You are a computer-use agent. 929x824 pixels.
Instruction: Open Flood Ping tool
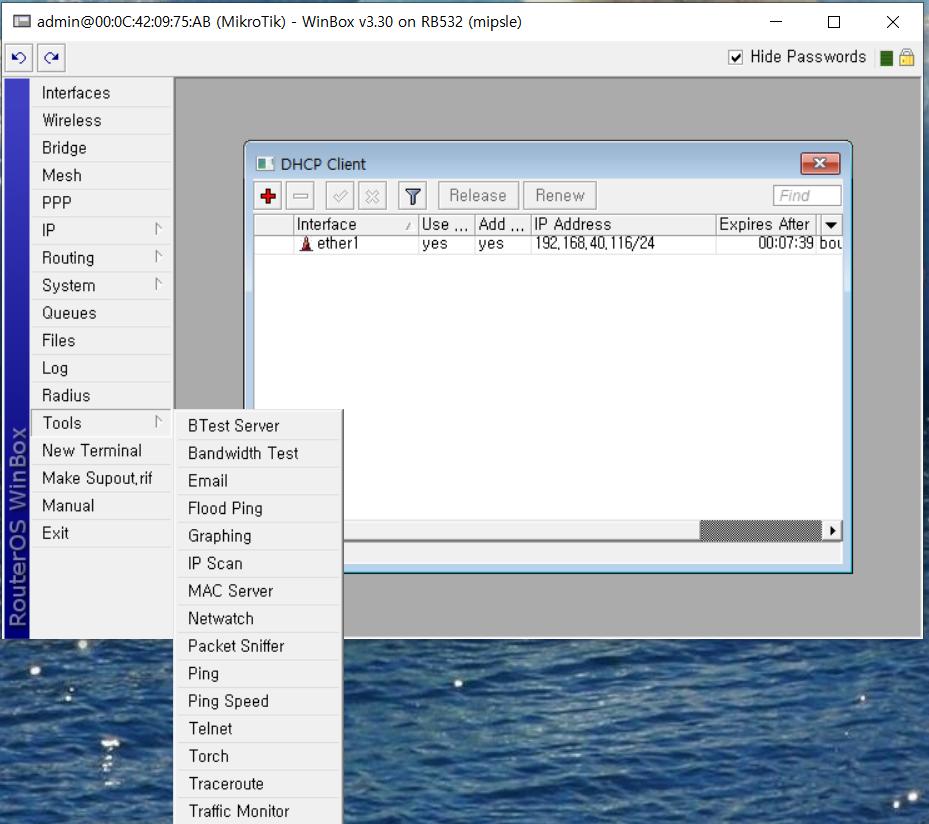259,508
